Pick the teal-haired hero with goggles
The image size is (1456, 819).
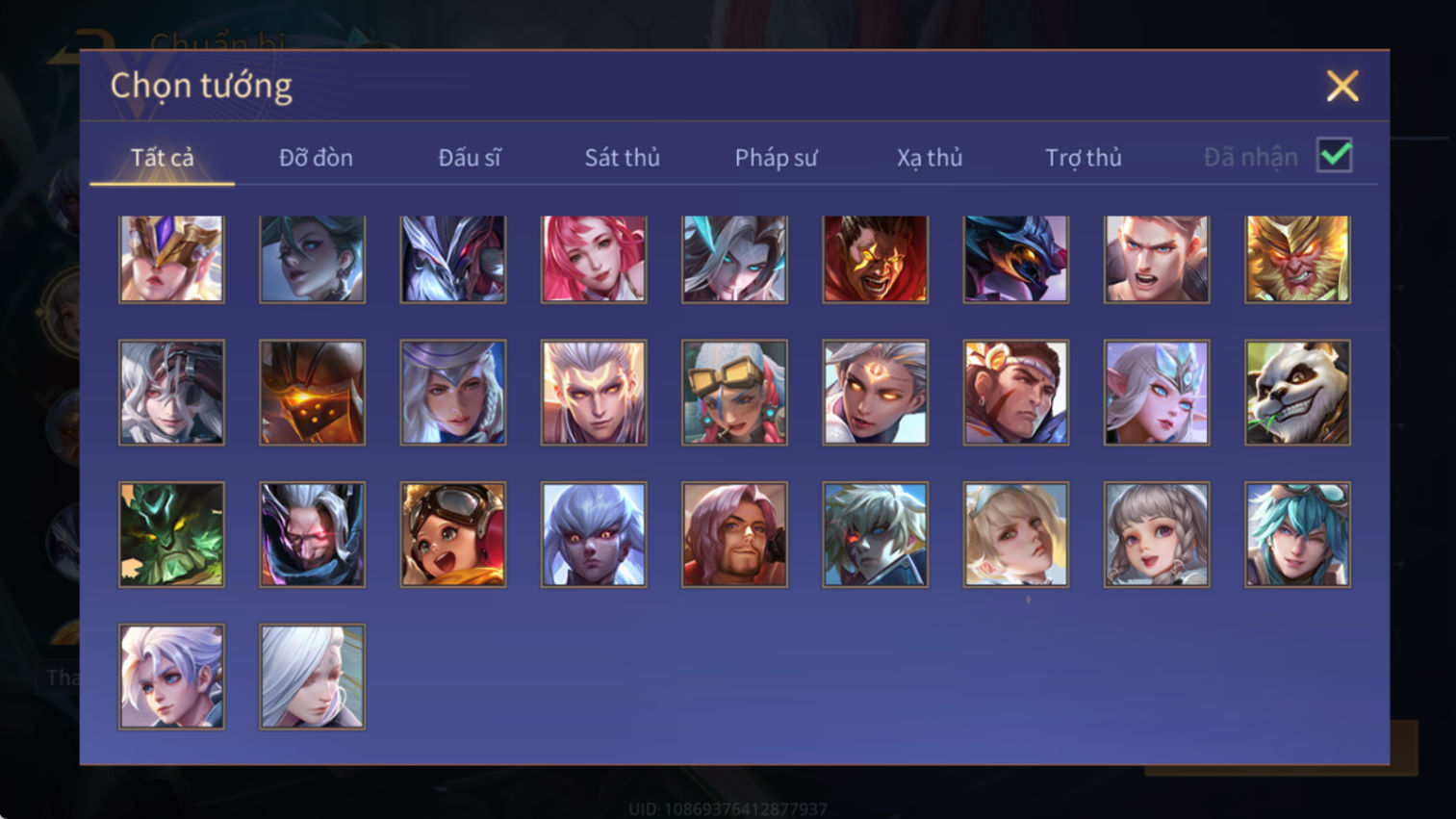1297,535
